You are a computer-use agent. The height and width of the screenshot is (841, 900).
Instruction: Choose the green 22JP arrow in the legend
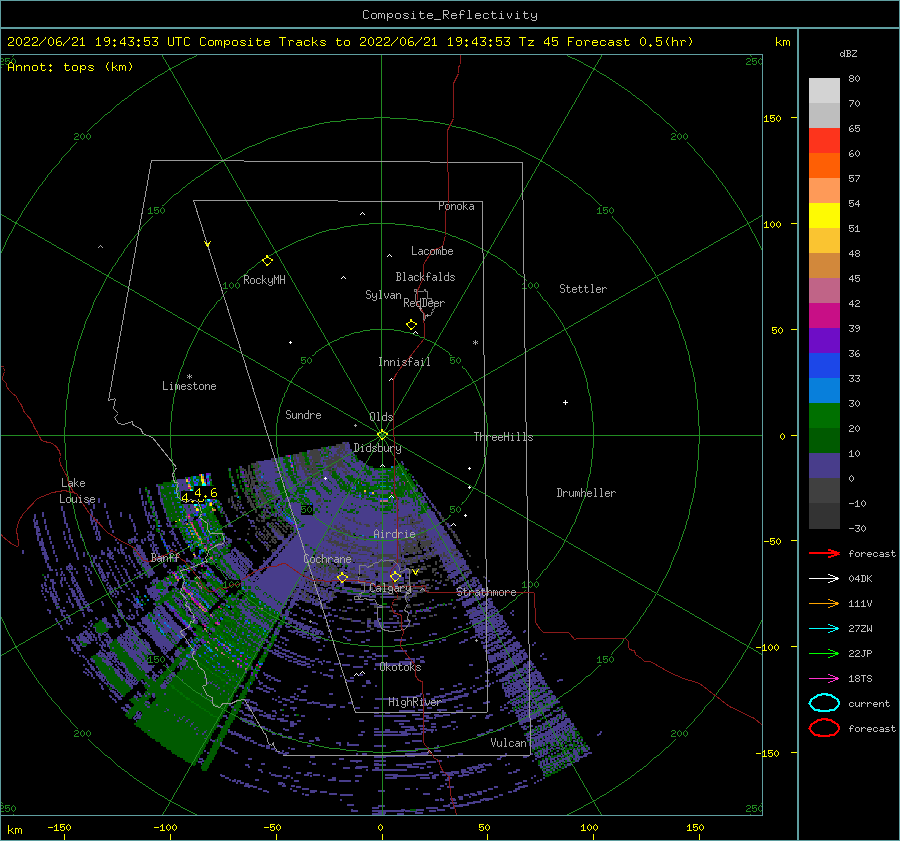(x=824, y=653)
